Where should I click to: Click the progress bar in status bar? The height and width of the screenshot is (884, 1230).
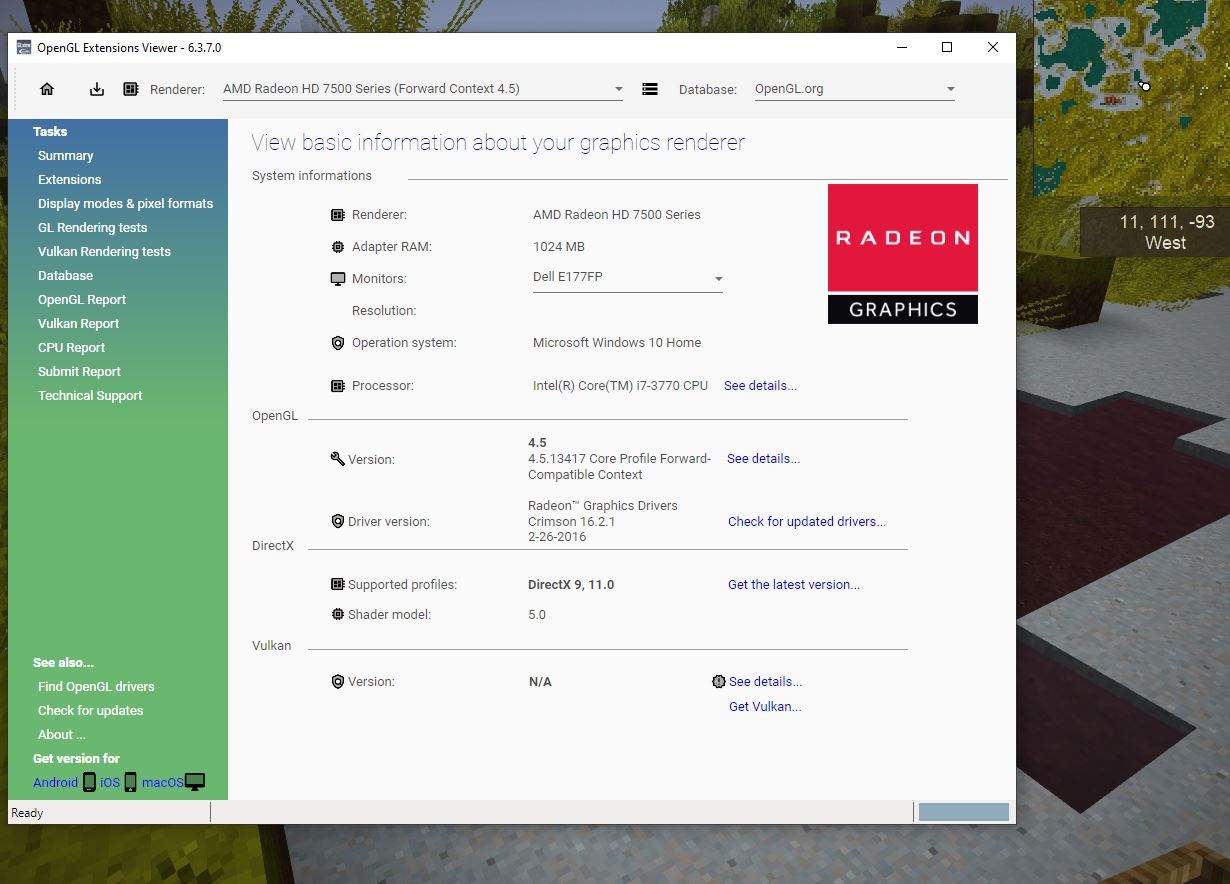pos(963,812)
